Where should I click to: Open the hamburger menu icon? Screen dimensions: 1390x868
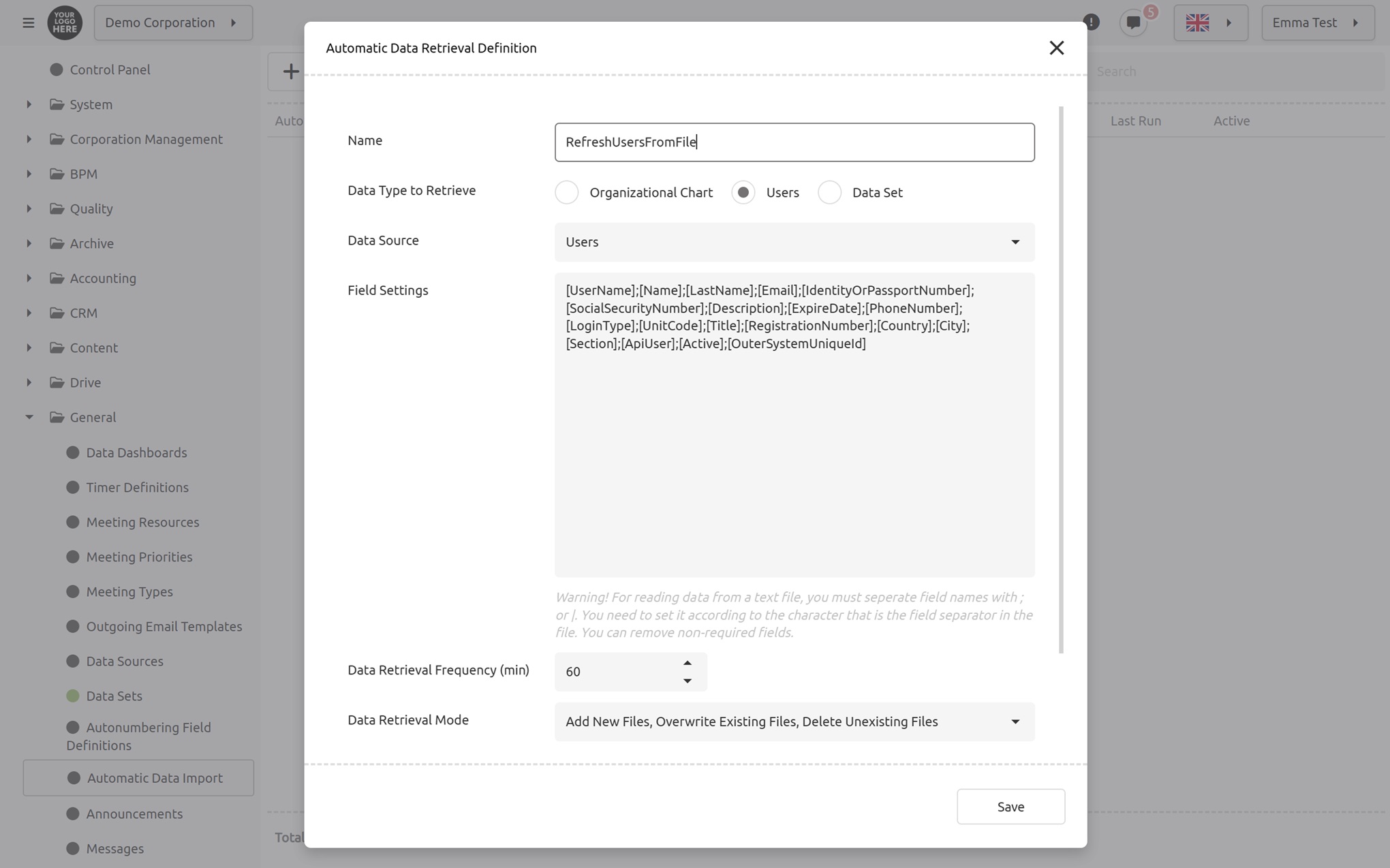pos(28,22)
